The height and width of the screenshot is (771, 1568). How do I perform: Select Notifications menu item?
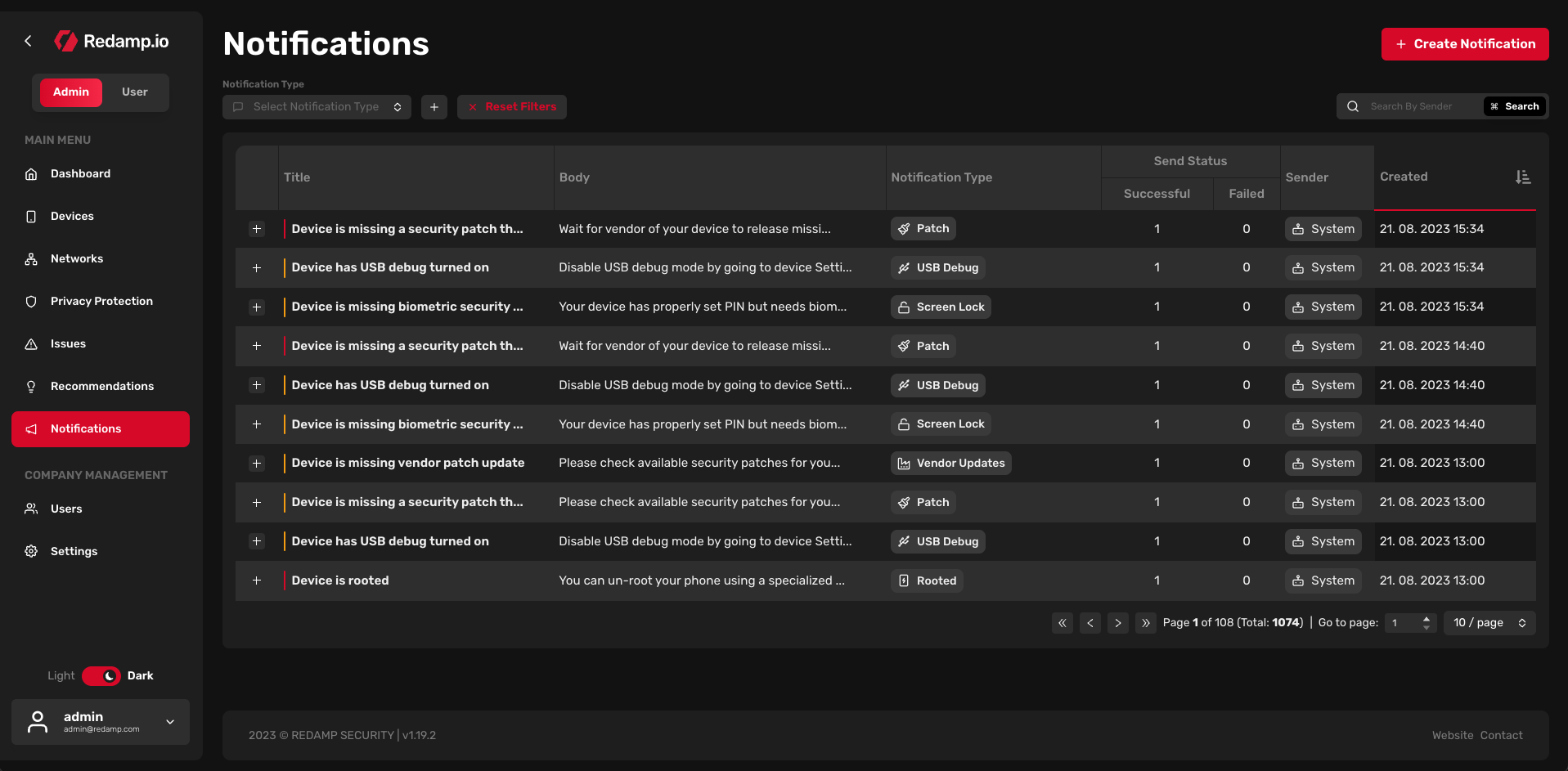tap(101, 429)
